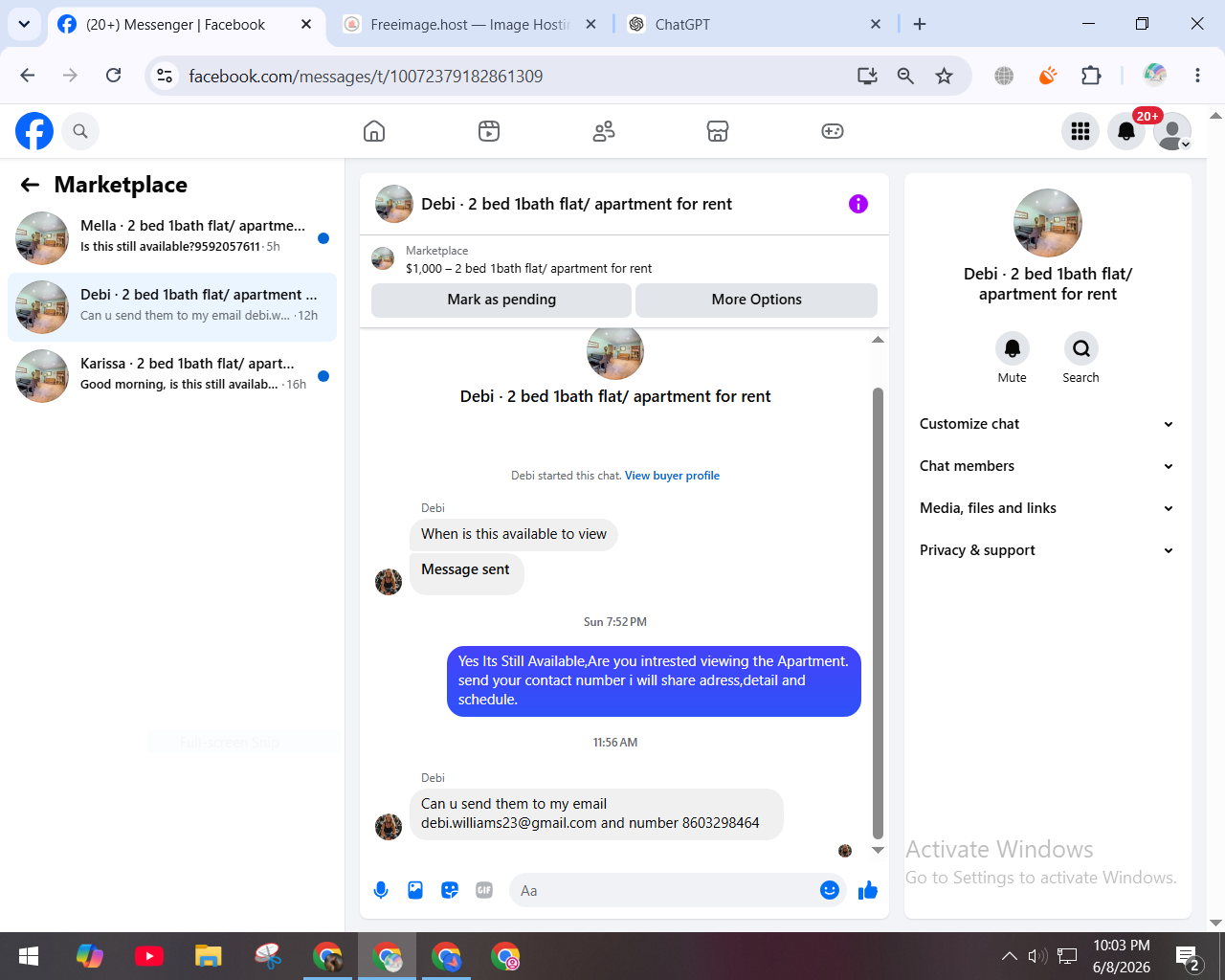Open conversation information purple icon
1225x980 pixels.
858,204
